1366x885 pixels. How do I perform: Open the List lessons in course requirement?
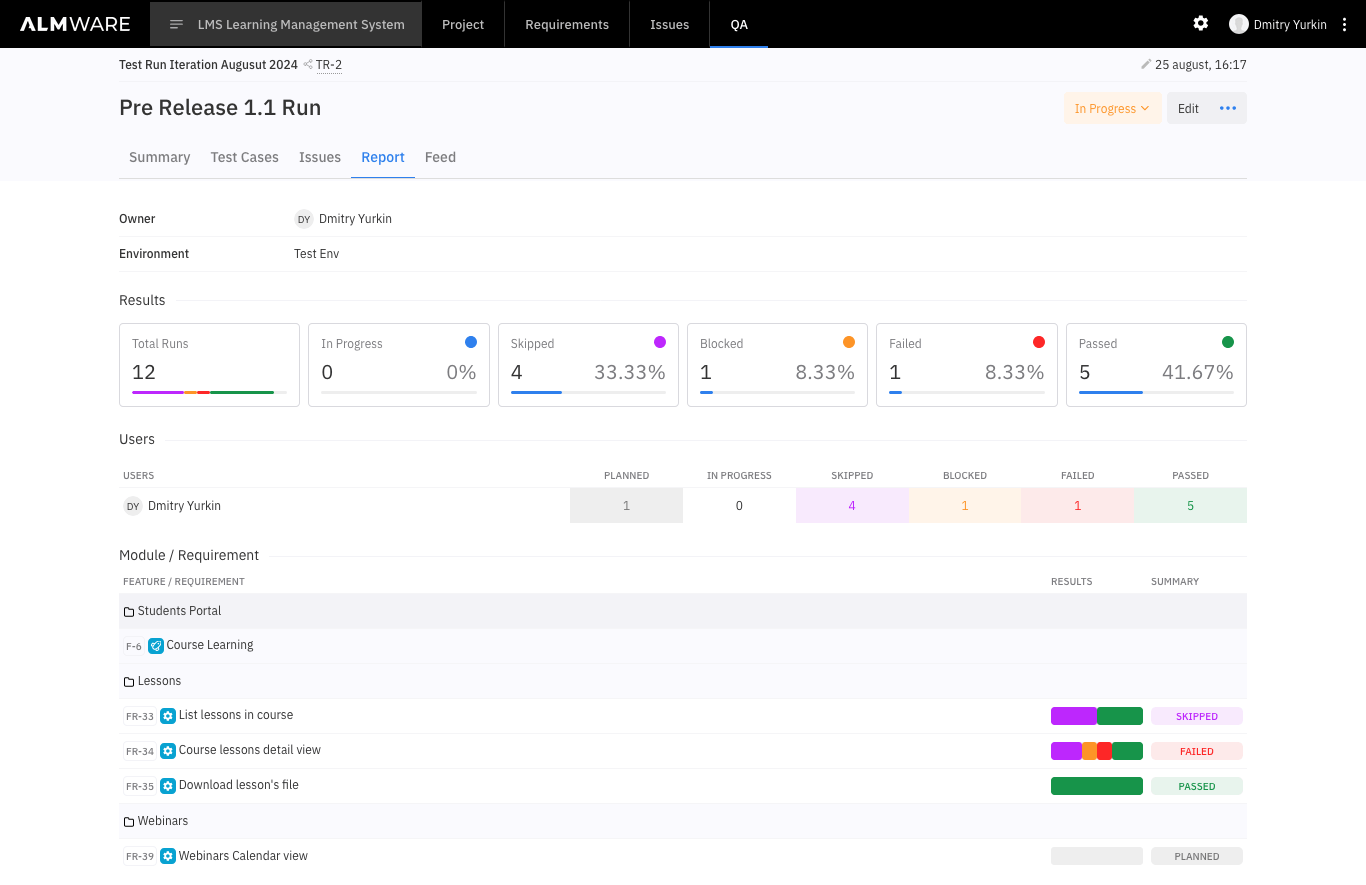pos(236,715)
